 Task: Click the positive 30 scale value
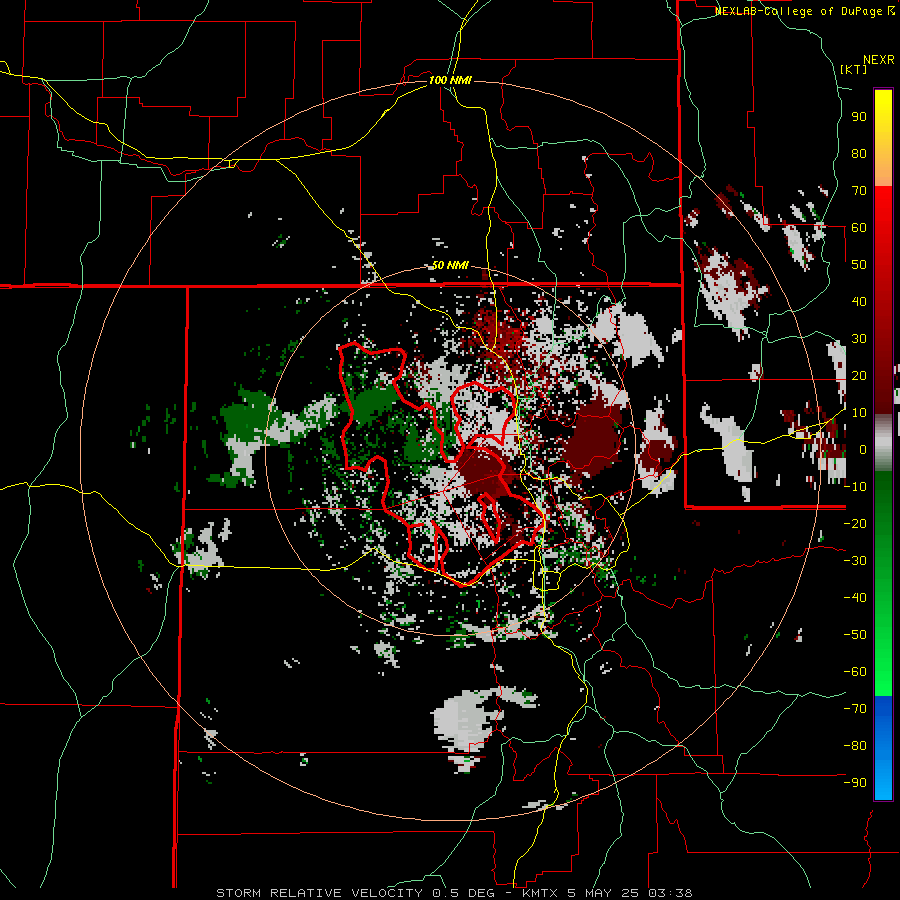859,339
